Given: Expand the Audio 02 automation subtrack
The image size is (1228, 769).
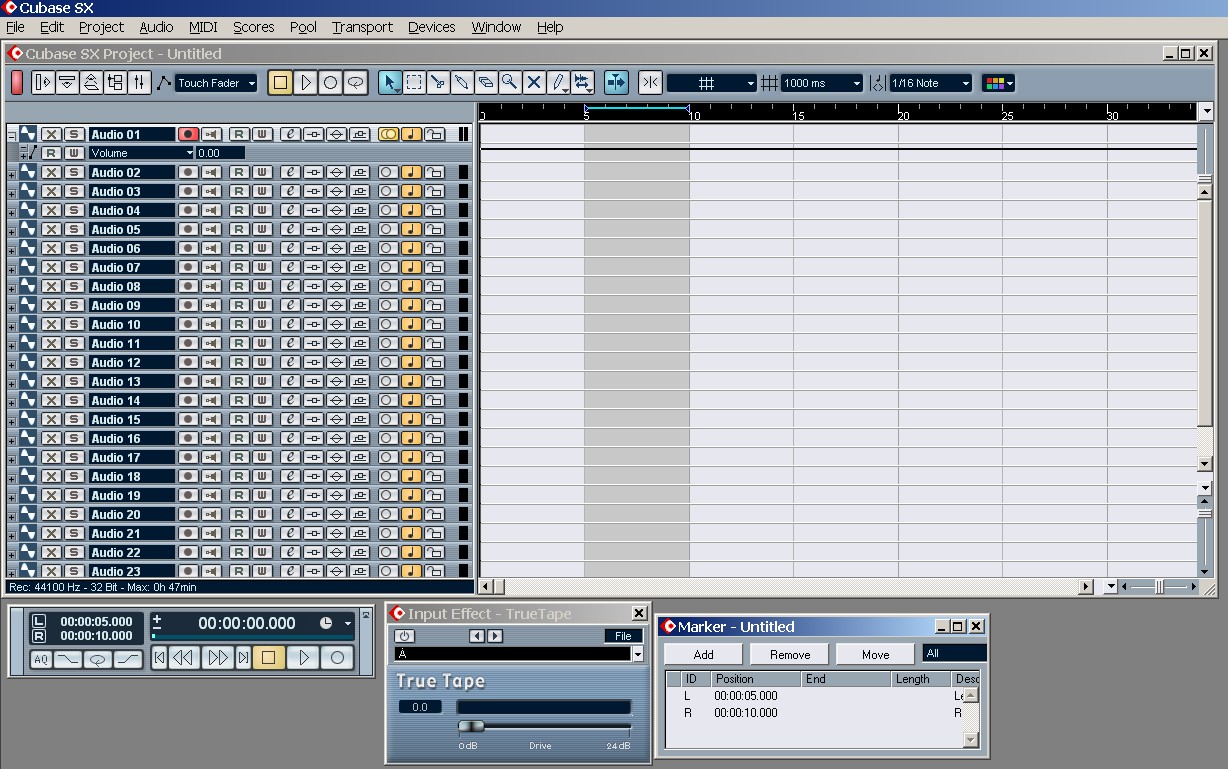Looking at the screenshot, I should point(12,174).
